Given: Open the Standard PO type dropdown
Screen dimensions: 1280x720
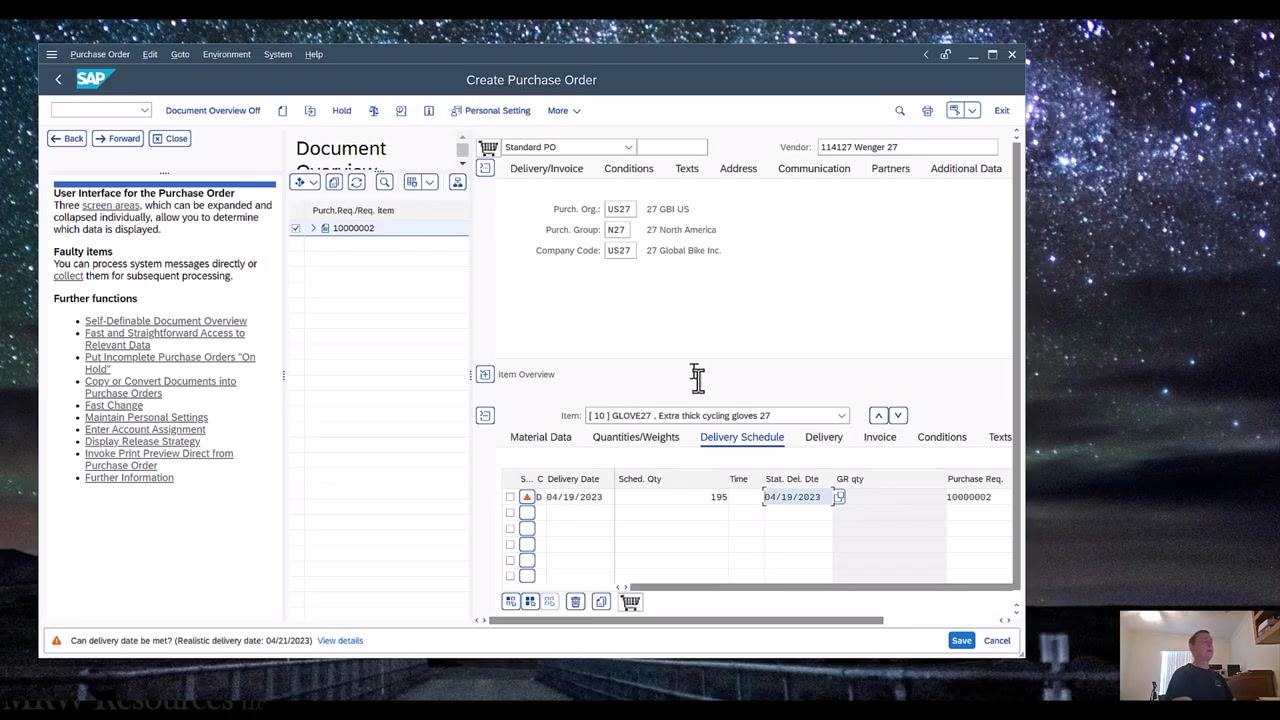Looking at the screenshot, I should coord(628,147).
